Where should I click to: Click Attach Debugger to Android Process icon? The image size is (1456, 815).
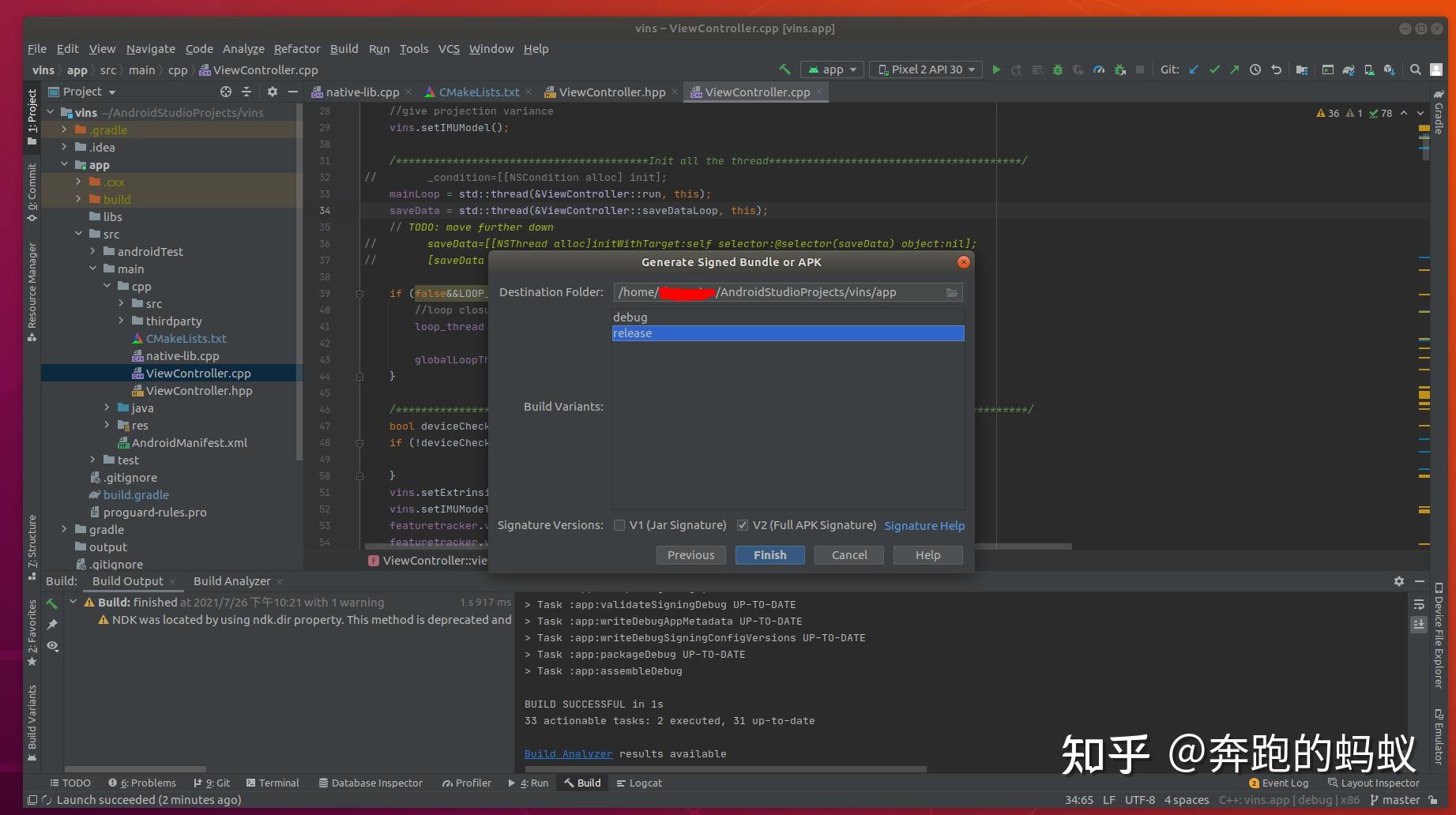[1119, 69]
